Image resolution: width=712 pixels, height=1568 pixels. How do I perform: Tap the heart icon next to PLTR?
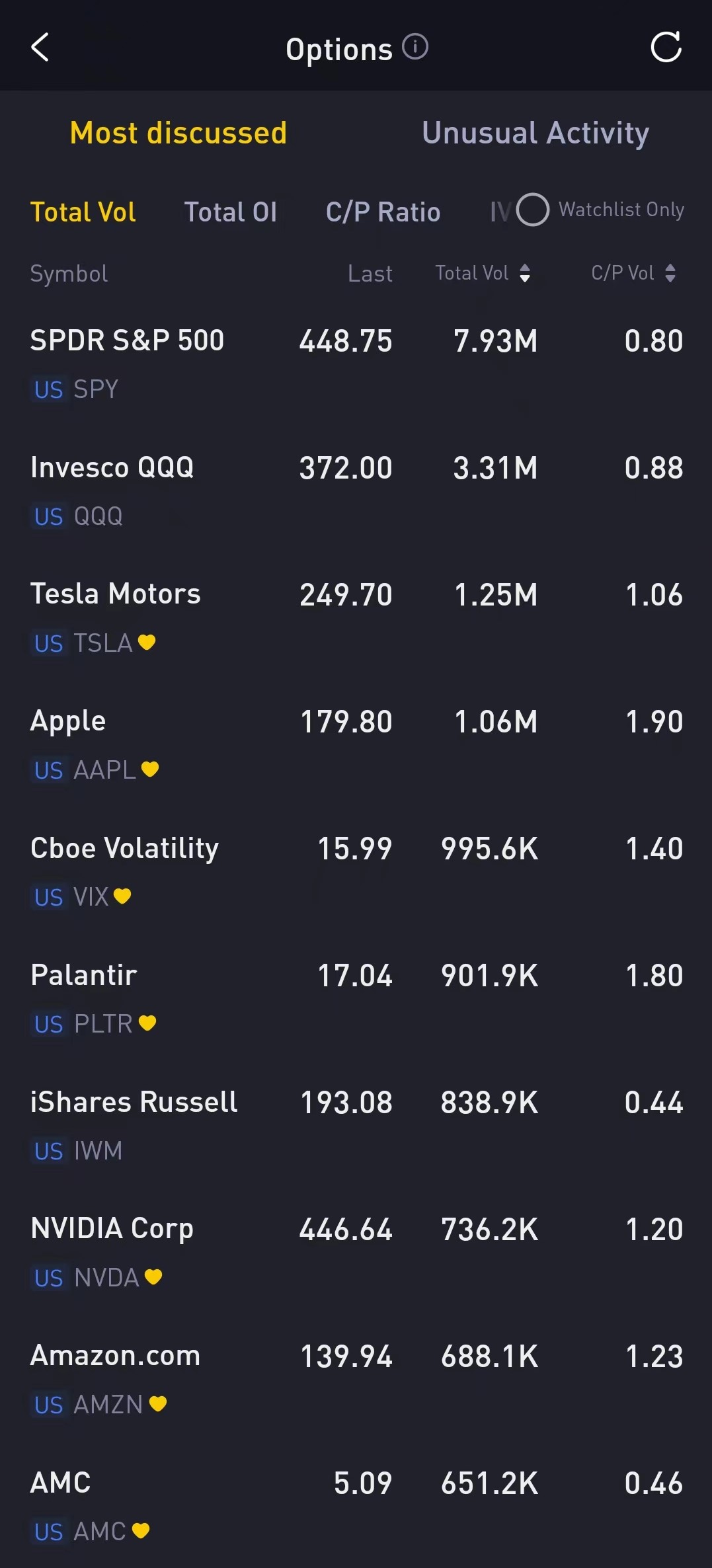pos(147,1023)
